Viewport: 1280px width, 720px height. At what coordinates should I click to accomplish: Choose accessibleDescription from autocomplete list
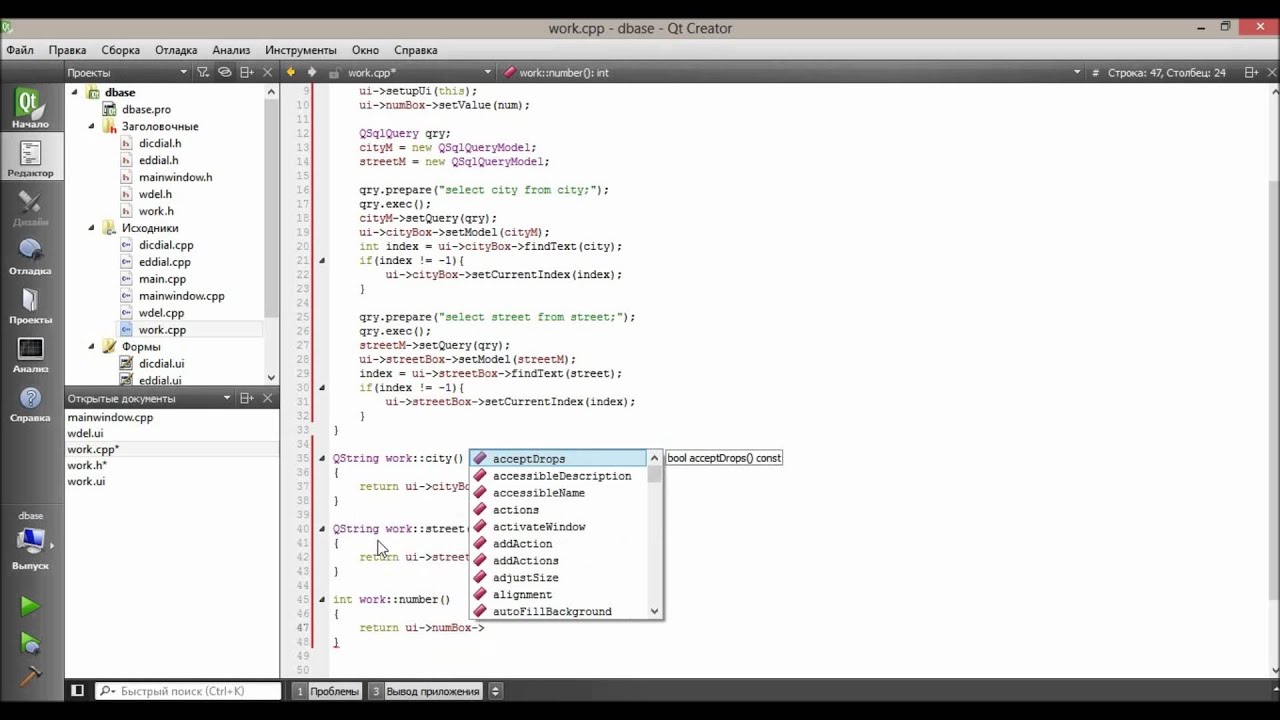tap(559, 476)
